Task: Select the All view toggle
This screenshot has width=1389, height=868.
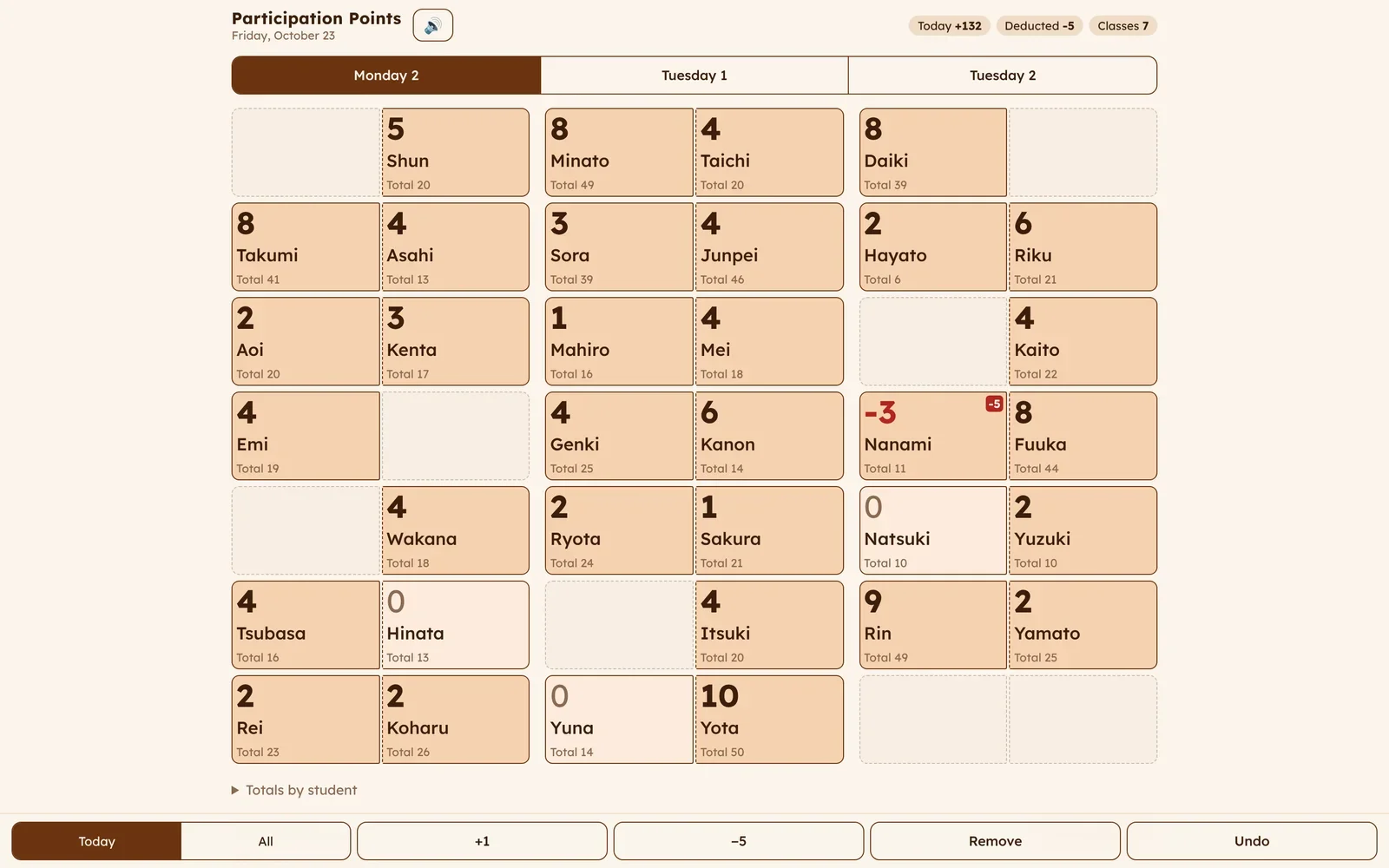Action: 266,841
